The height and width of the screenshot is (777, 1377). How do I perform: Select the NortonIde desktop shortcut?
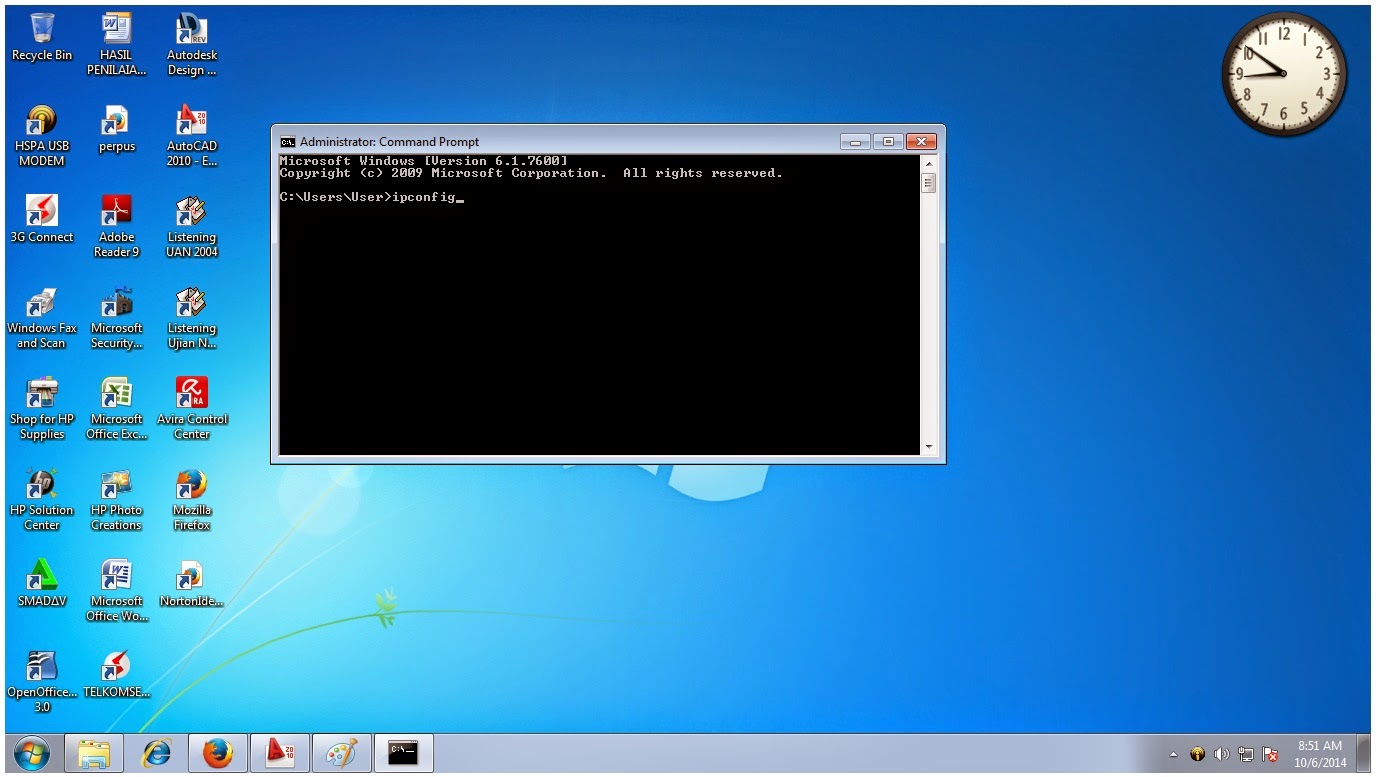(x=191, y=583)
